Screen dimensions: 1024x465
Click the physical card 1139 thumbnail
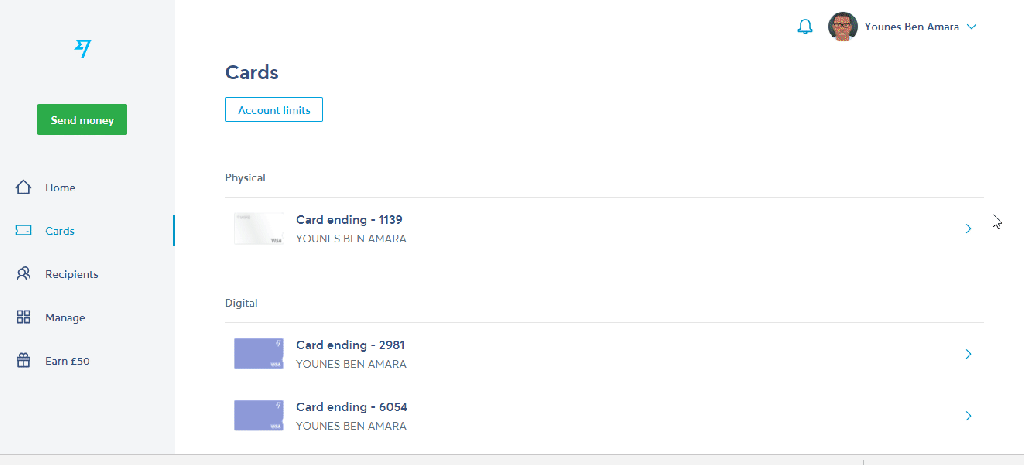click(x=258, y=229)
